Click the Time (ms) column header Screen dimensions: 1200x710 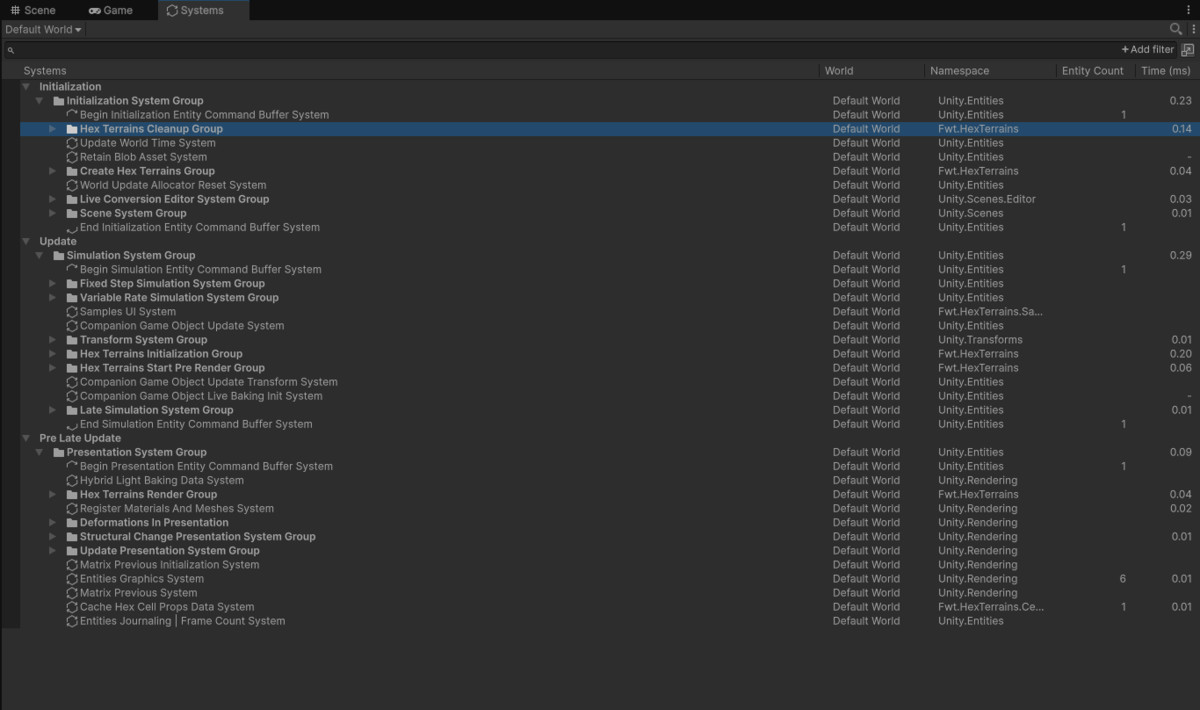click(1165, 71)
